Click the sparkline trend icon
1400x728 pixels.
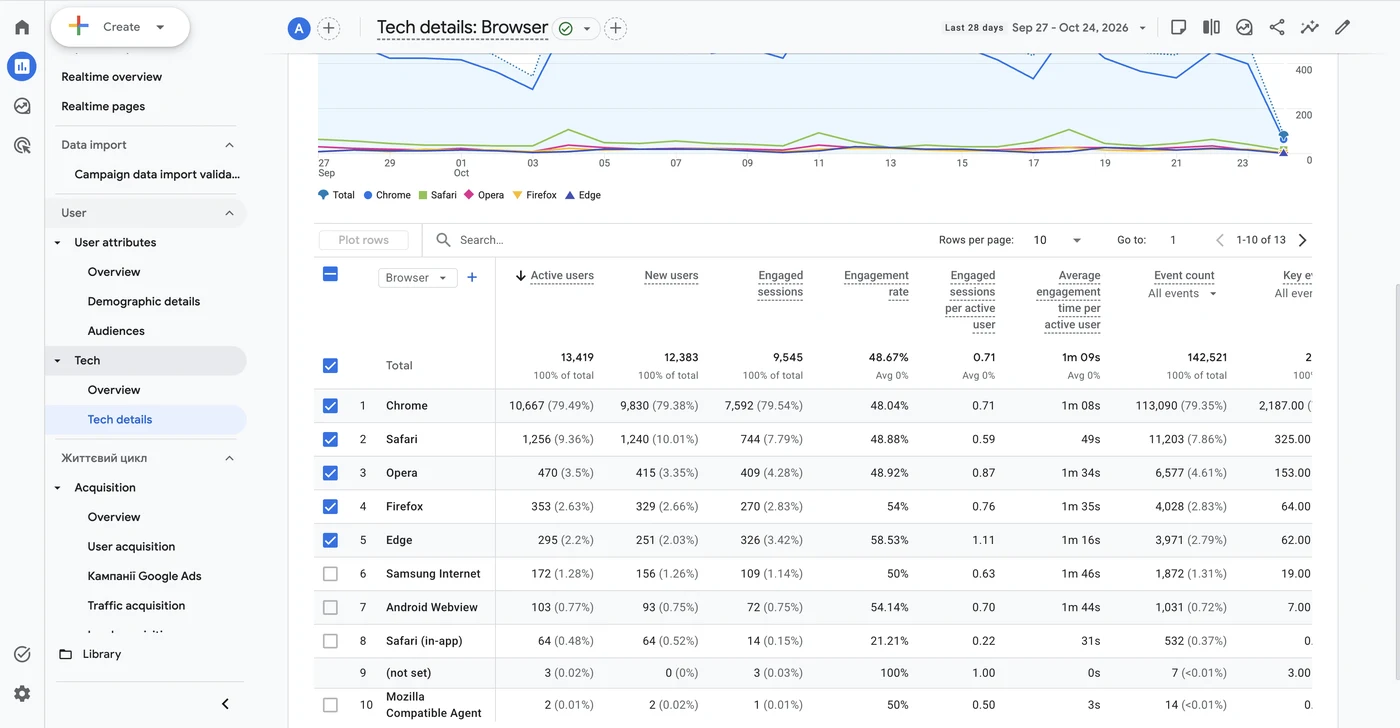[1309, 27]
